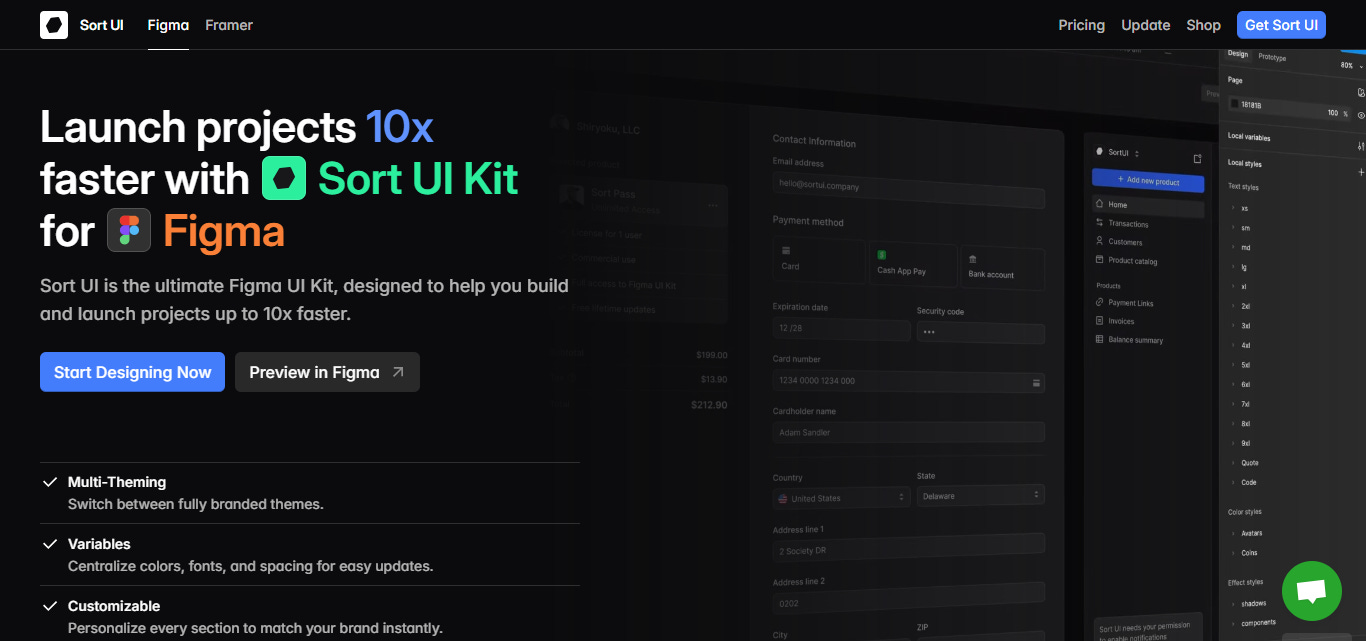Click the Cardholder name field Adam Sandler

(909, 432)
